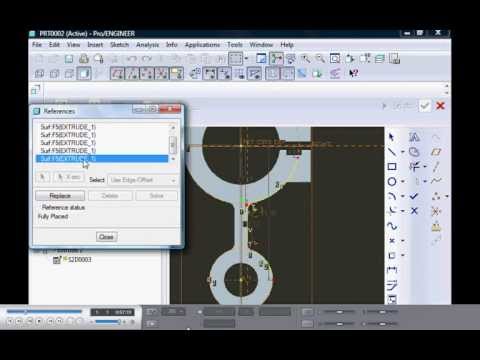Expand the Arc tool flyout arrow
480x360 pixels.
pos(403,196)
